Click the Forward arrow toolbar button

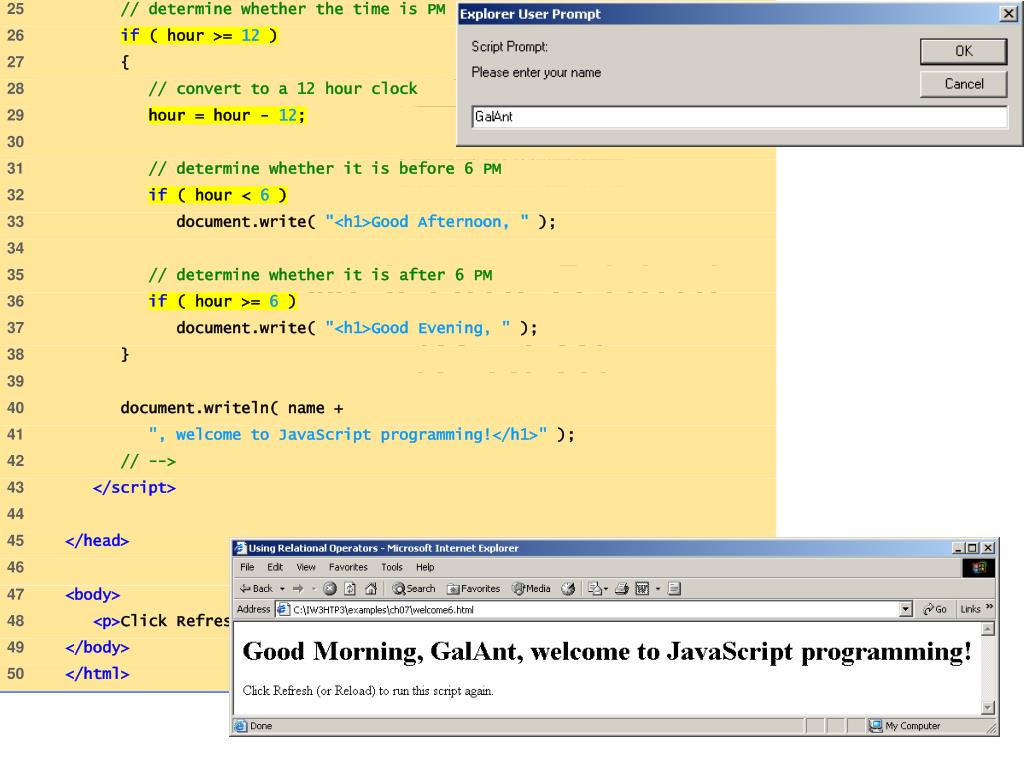[x=298, y=588]
